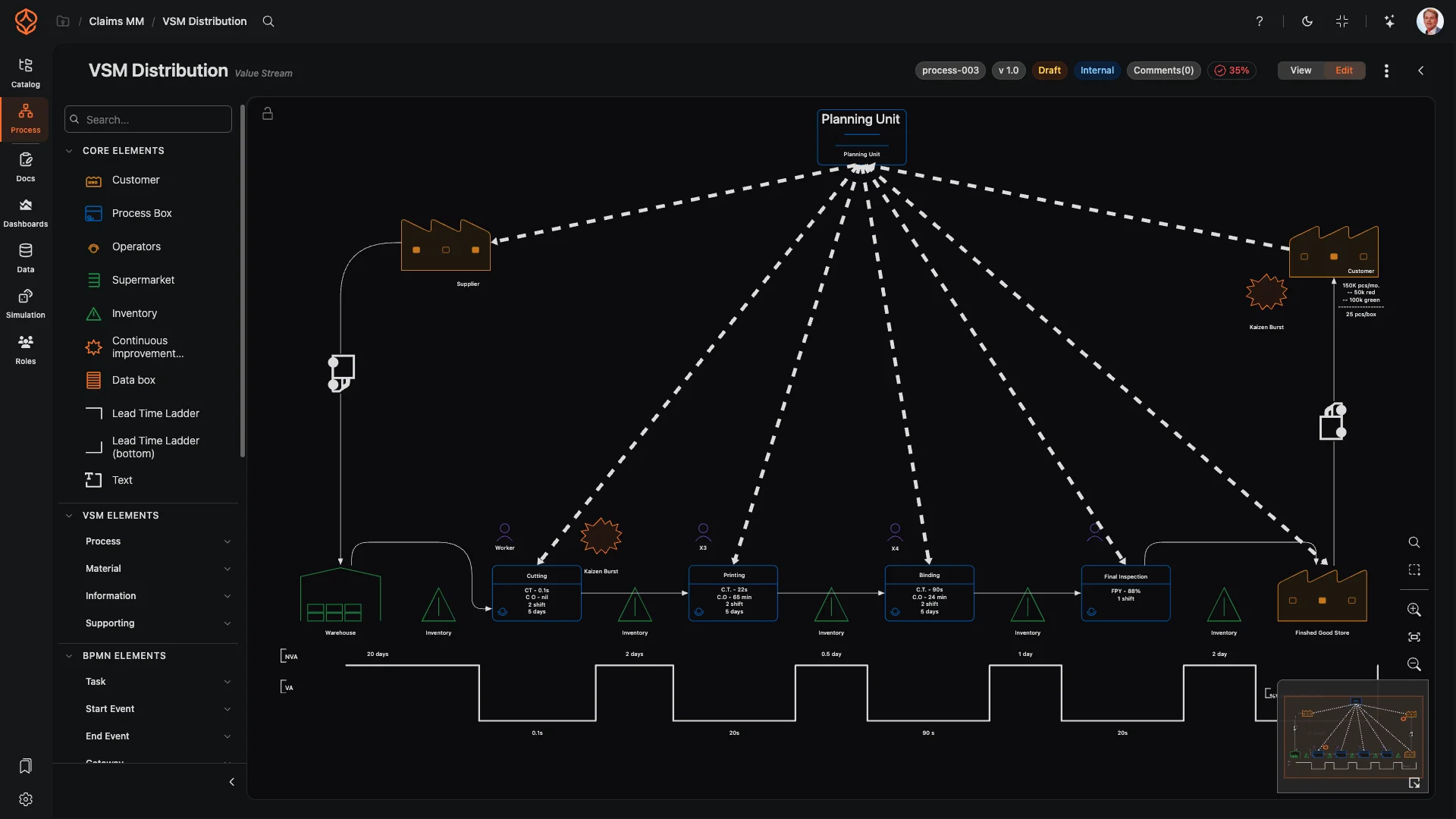1456x819 pixels.
Task: Click the element Search field
Action: [x=149, y=120]
